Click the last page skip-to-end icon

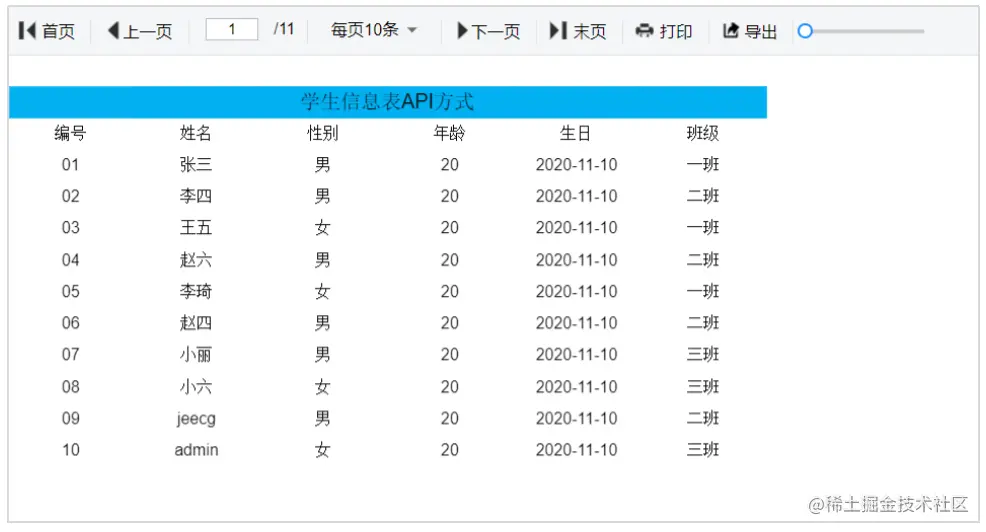click(x=558, y=30)
